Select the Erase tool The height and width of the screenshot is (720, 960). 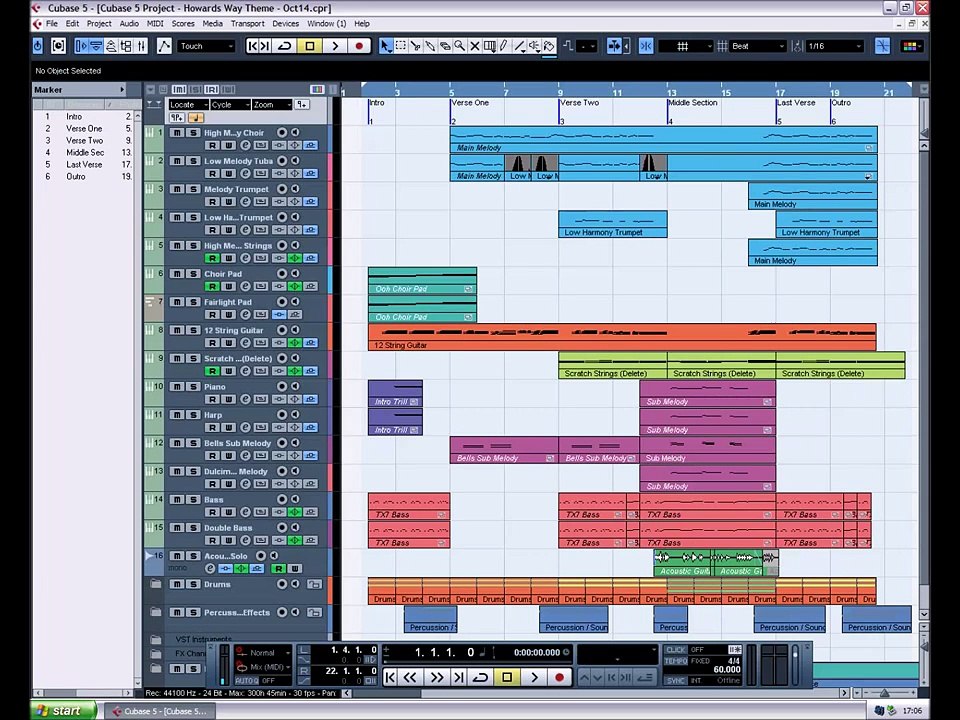[444, 46]
